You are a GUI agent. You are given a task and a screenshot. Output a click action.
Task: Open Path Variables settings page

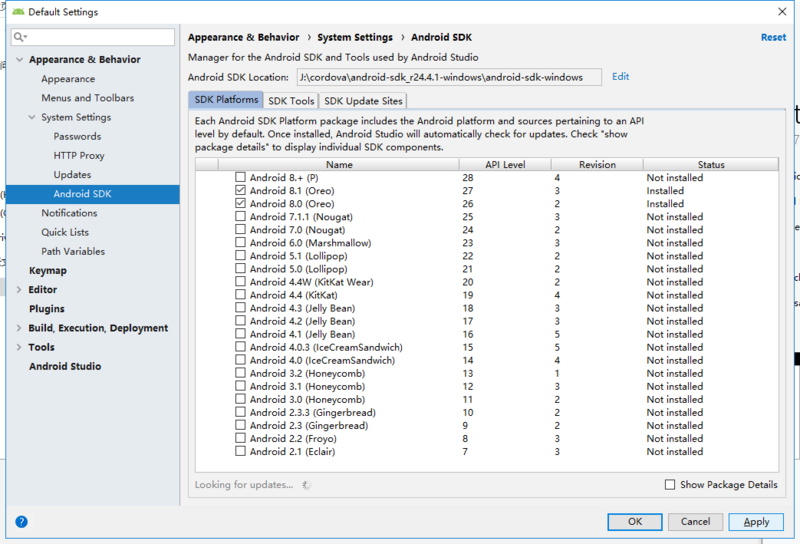click(x=73, y=252)
